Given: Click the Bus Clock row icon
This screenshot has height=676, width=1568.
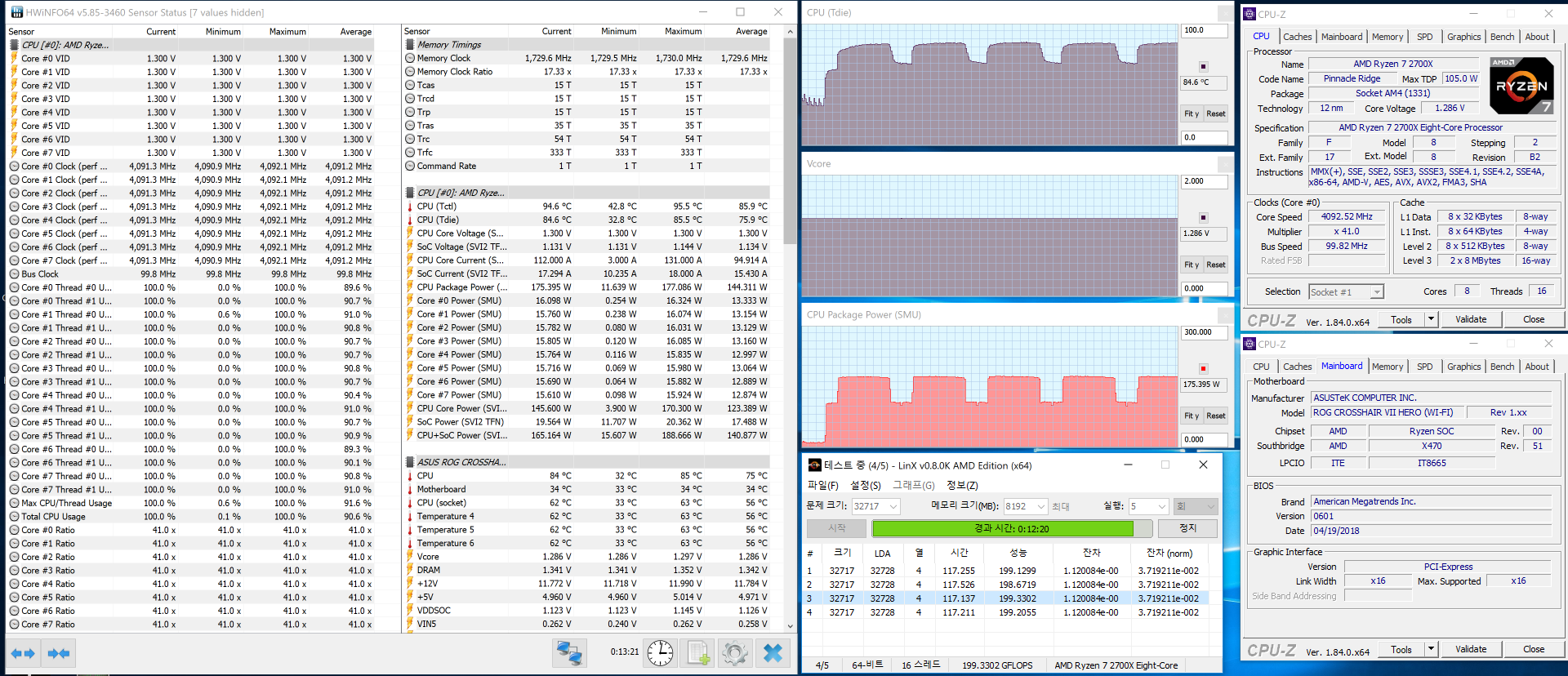Looking at the screenshot, I should 14,274.
